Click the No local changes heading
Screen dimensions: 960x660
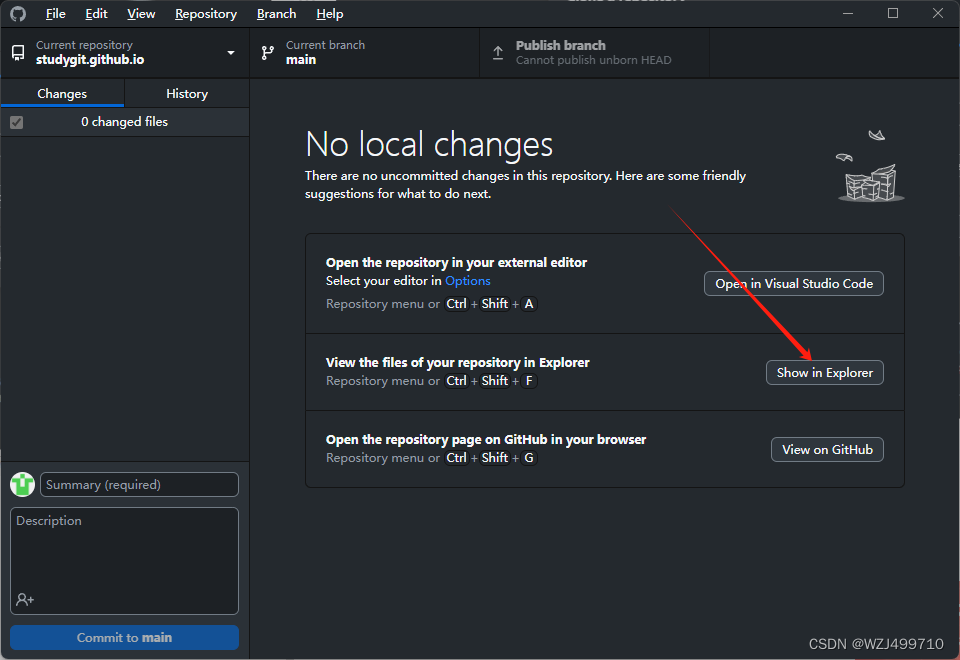pyautogui.click(x=429, y=144)
